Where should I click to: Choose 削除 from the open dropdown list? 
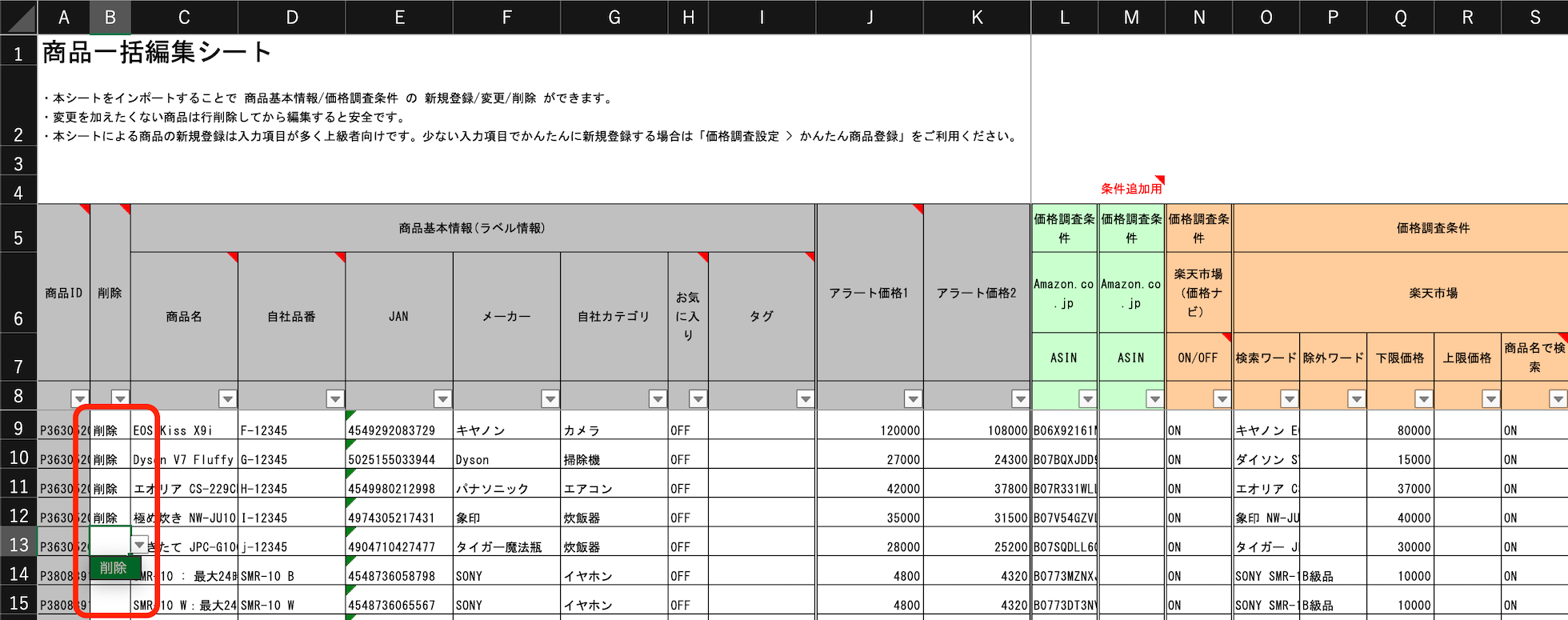pyautogui.click(x=113, y=568)
